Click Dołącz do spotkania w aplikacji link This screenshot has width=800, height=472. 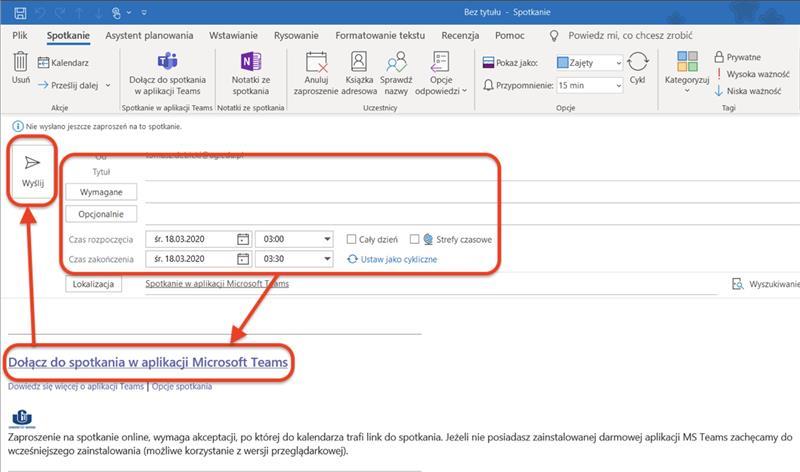click(x=148, y=361)
